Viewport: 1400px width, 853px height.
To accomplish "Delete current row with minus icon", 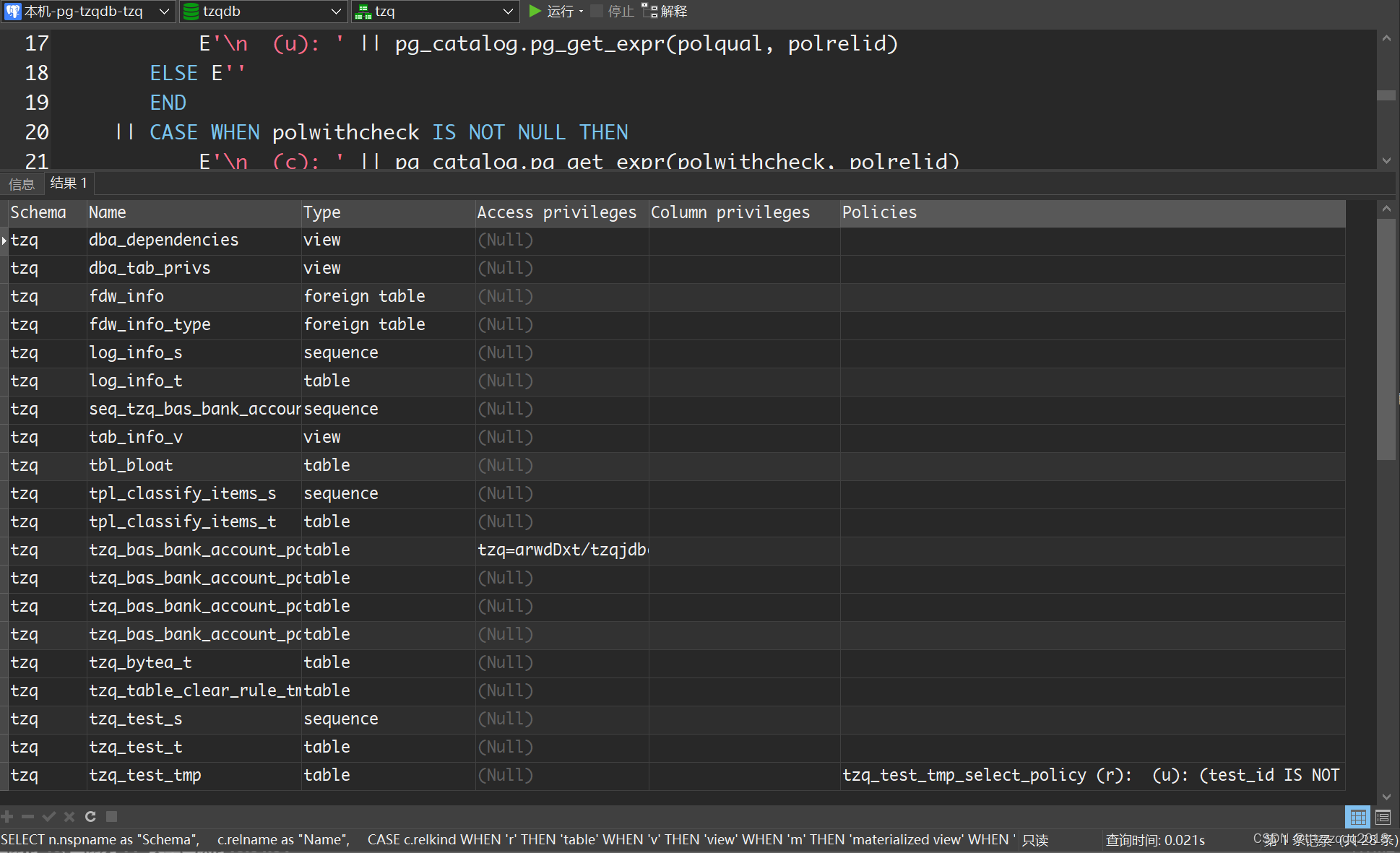I will 27,816.
